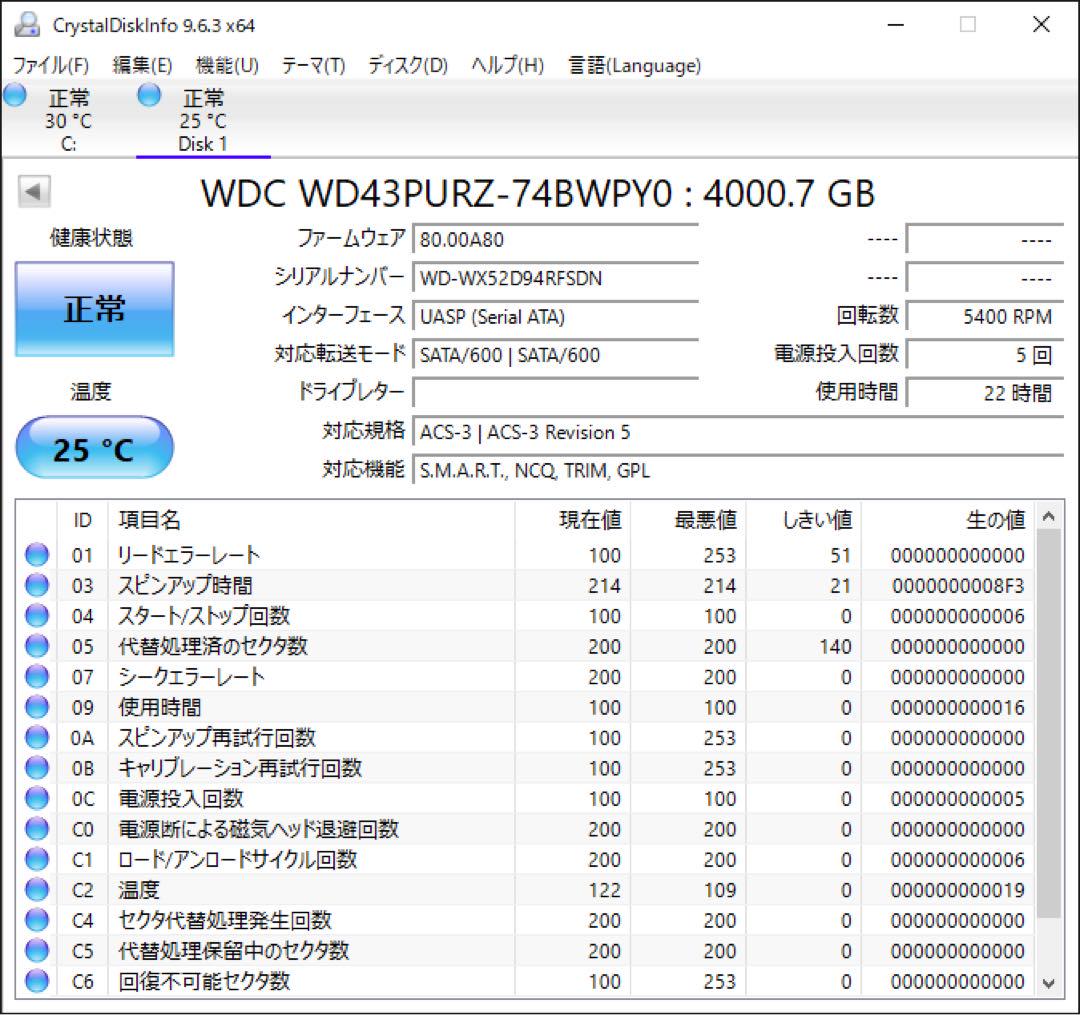This screenshot has height=1015, width=1080.
Task: Click status orb for Disk 1
Action: point(149,95)
